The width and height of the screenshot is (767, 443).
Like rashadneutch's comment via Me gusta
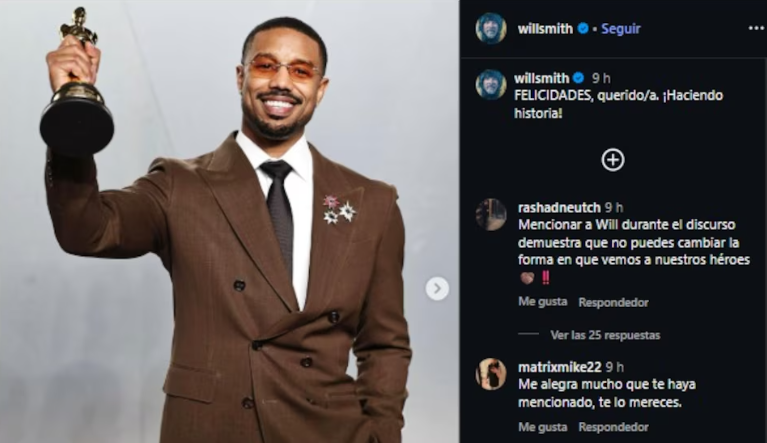(x=542, y=302)
